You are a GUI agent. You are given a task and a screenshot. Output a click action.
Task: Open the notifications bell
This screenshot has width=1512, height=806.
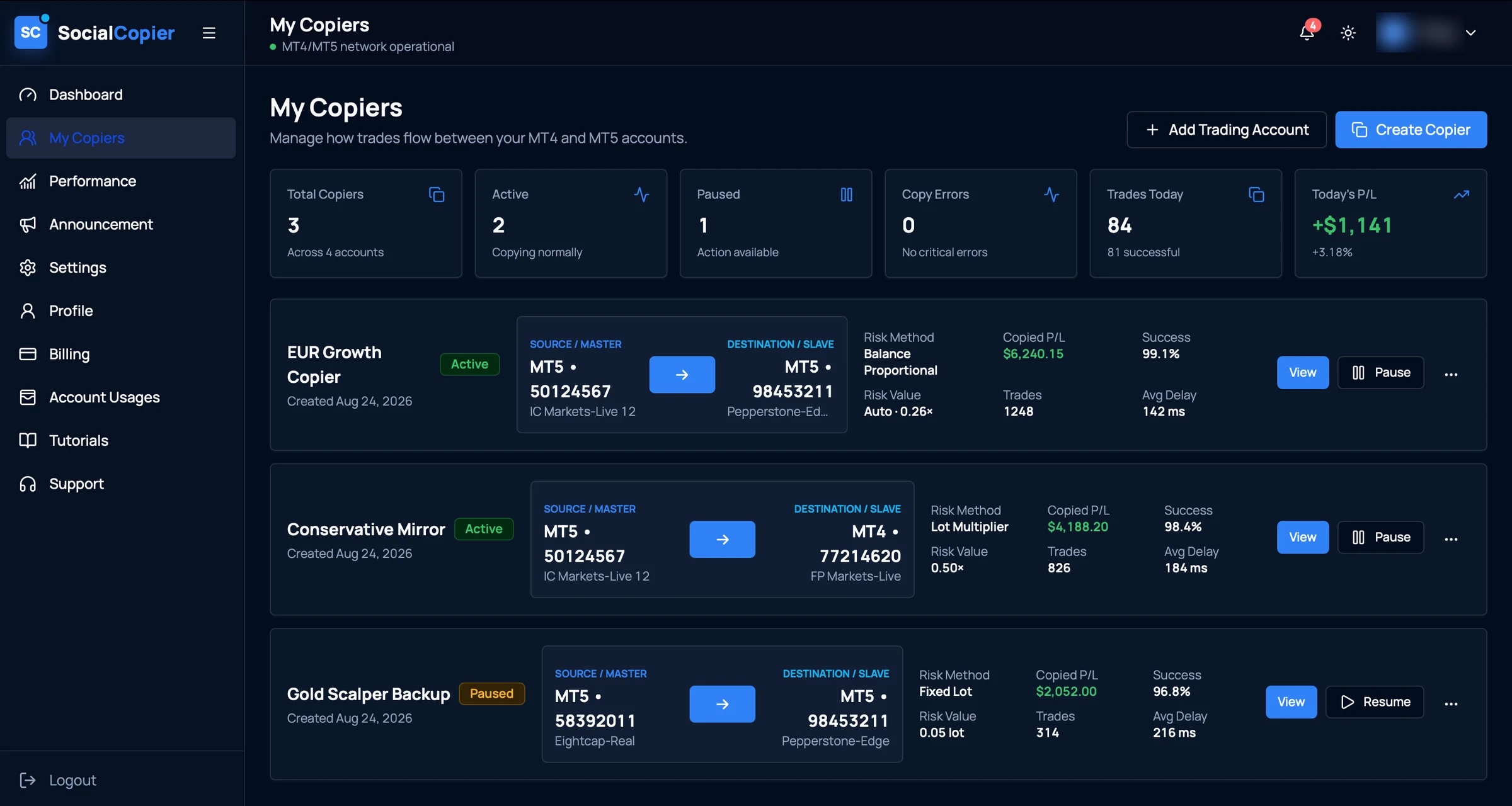coord(1307,32)
